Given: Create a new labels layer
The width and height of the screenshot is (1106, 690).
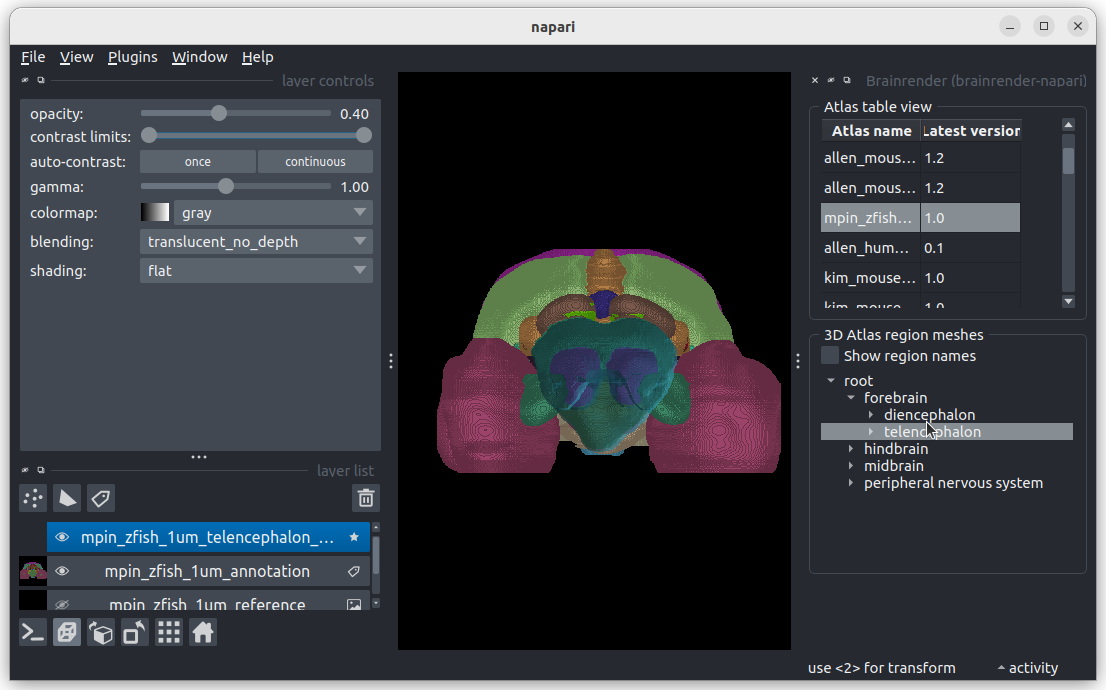Looking at the screenshot, I should coord(99,497).
